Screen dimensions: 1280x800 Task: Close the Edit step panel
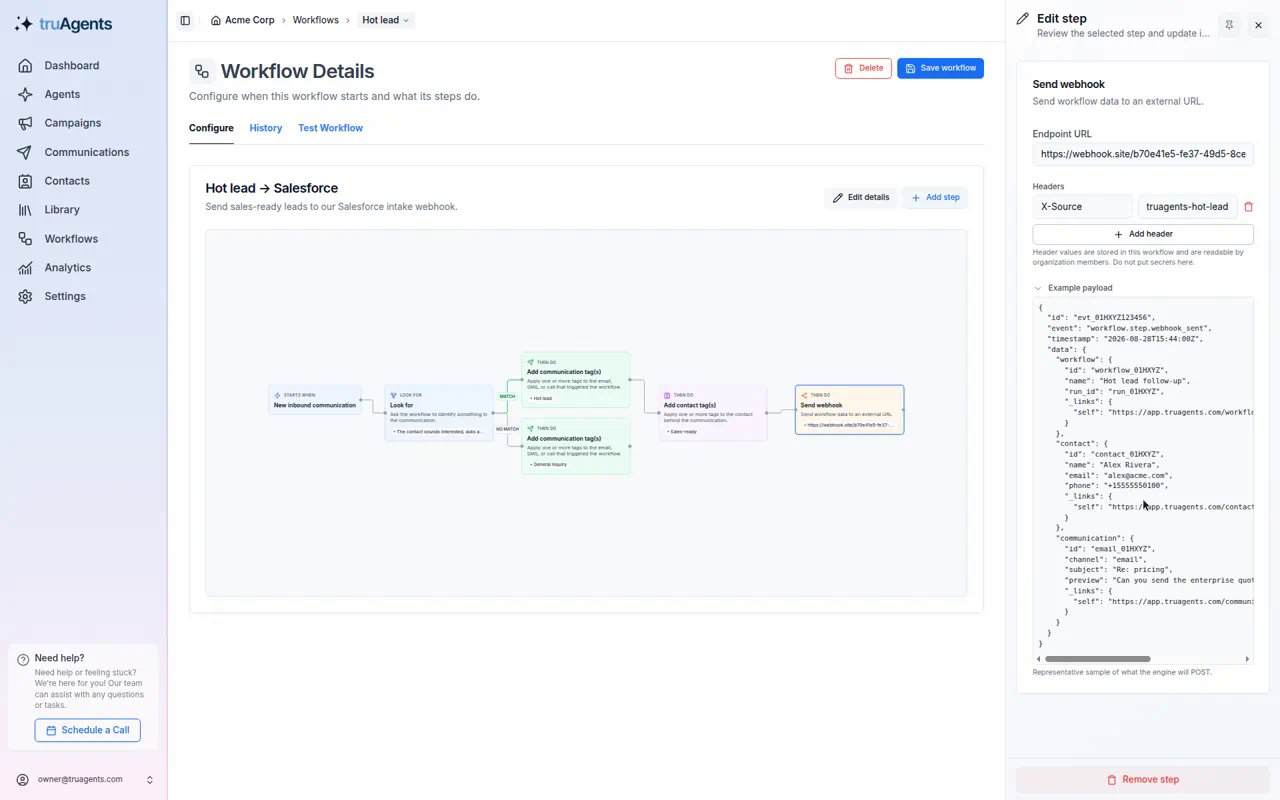pos(1258,25)
